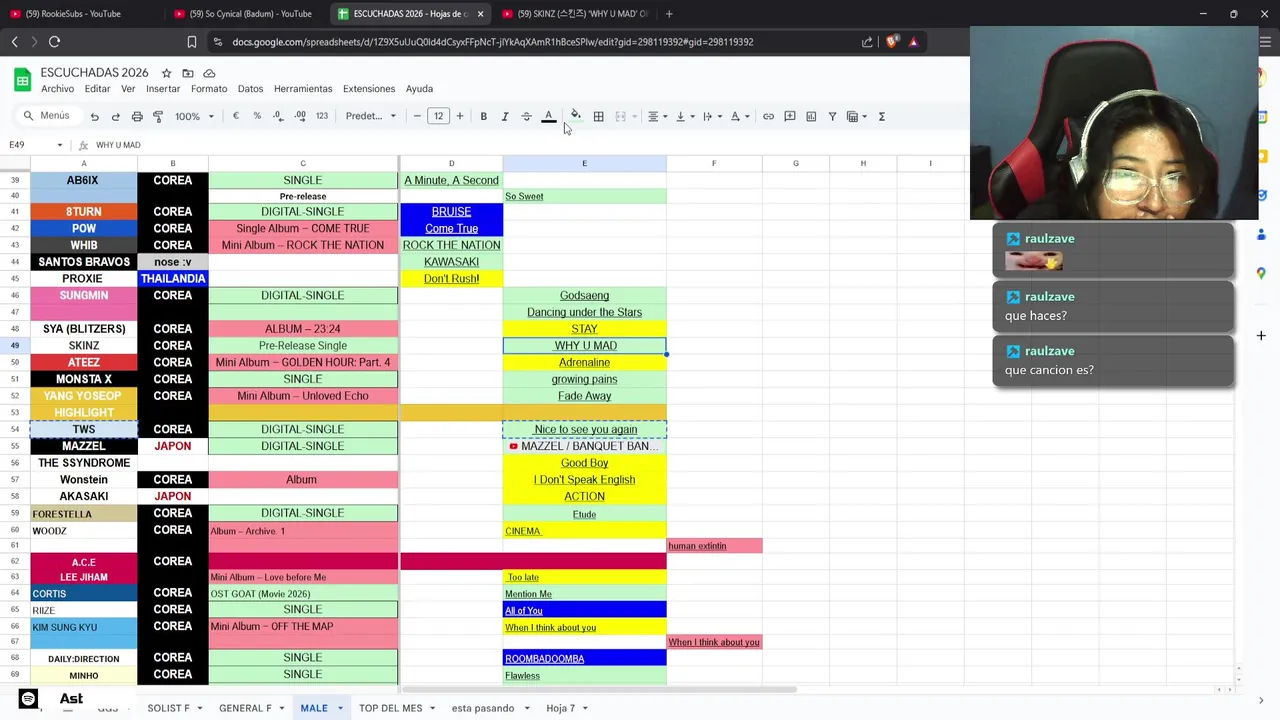Open the BRUISE link cell
Viewport: 1280px width, 720px height.
pos(451,212)
